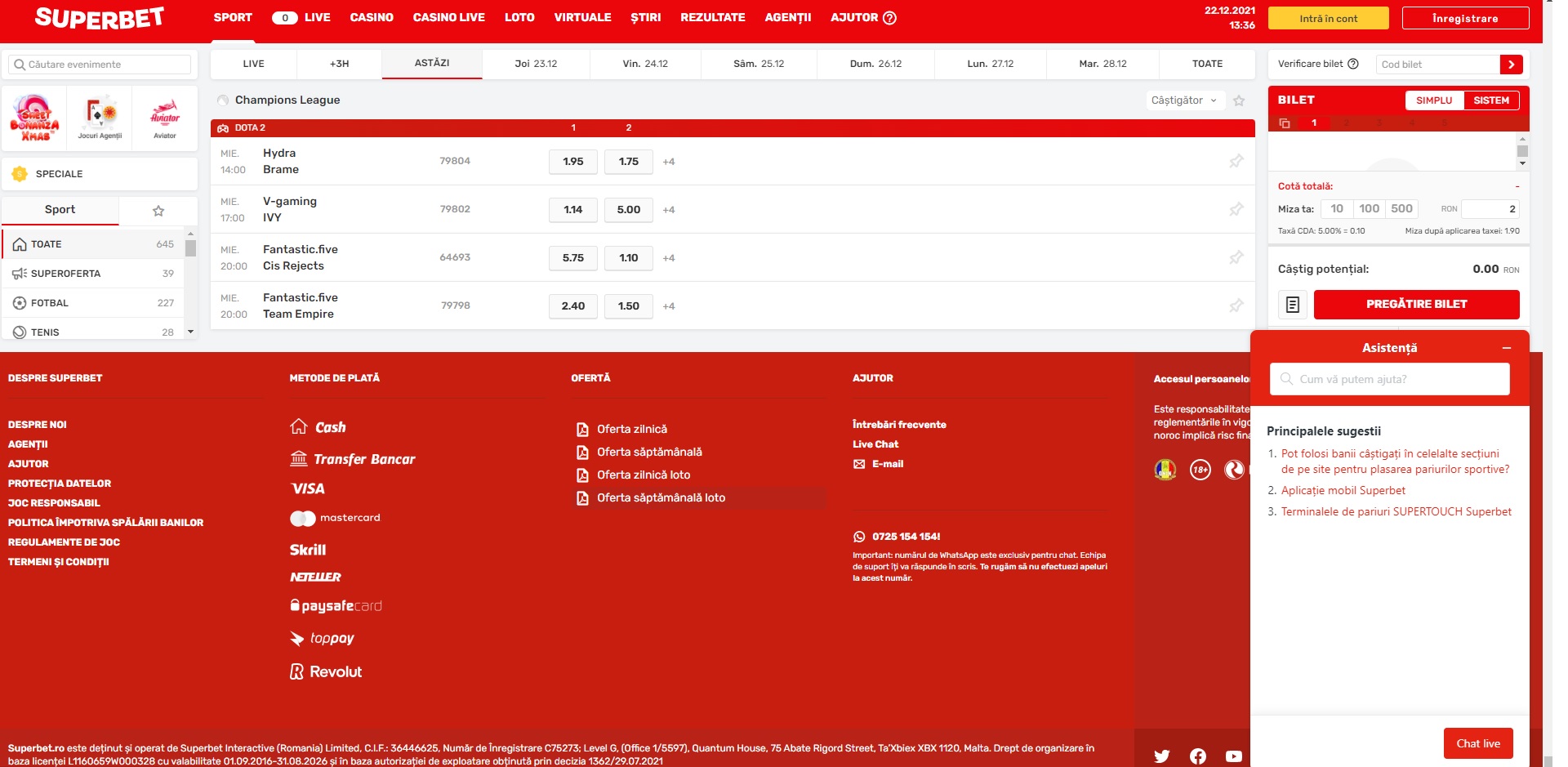
Task: Expand +4 markets for Fantastic.five vs Cis Rejects
Action: pos(669,258)
